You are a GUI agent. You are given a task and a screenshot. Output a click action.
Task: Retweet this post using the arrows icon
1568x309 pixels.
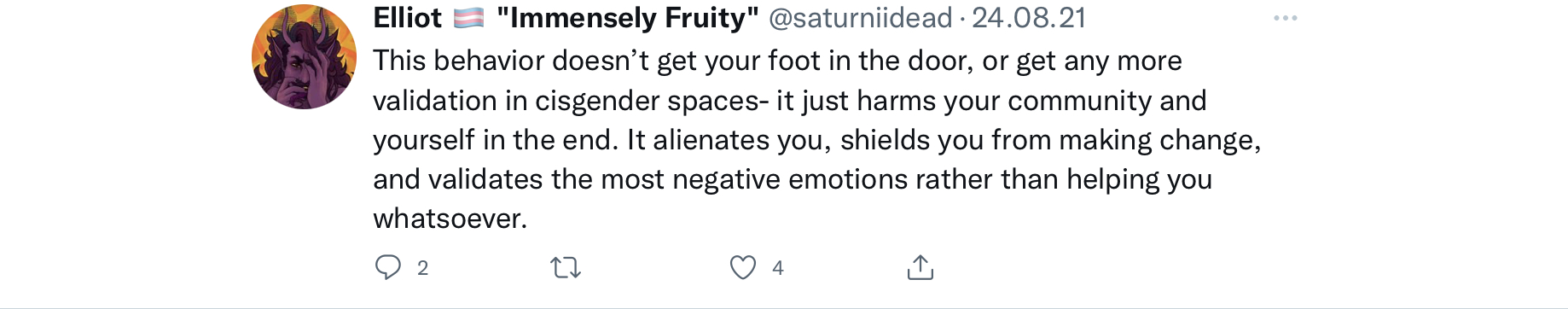(566, 268)
